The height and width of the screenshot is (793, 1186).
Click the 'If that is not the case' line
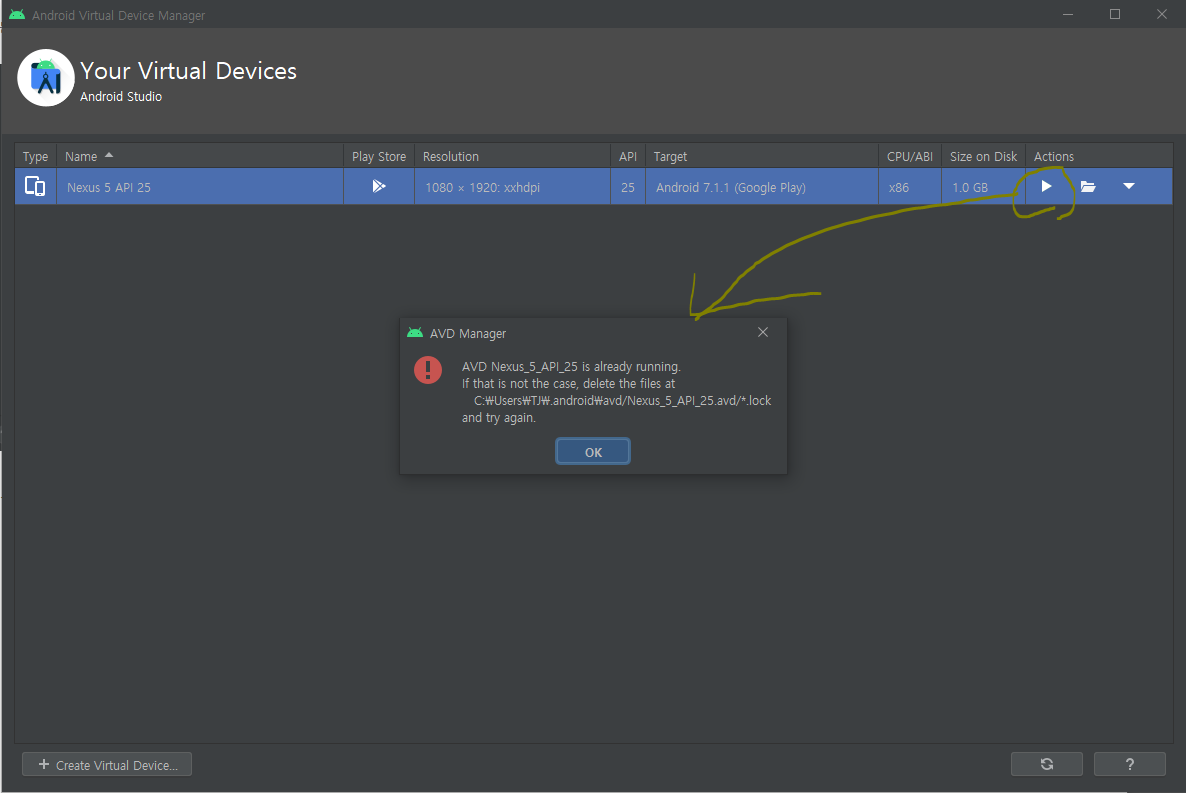(568, 384)
